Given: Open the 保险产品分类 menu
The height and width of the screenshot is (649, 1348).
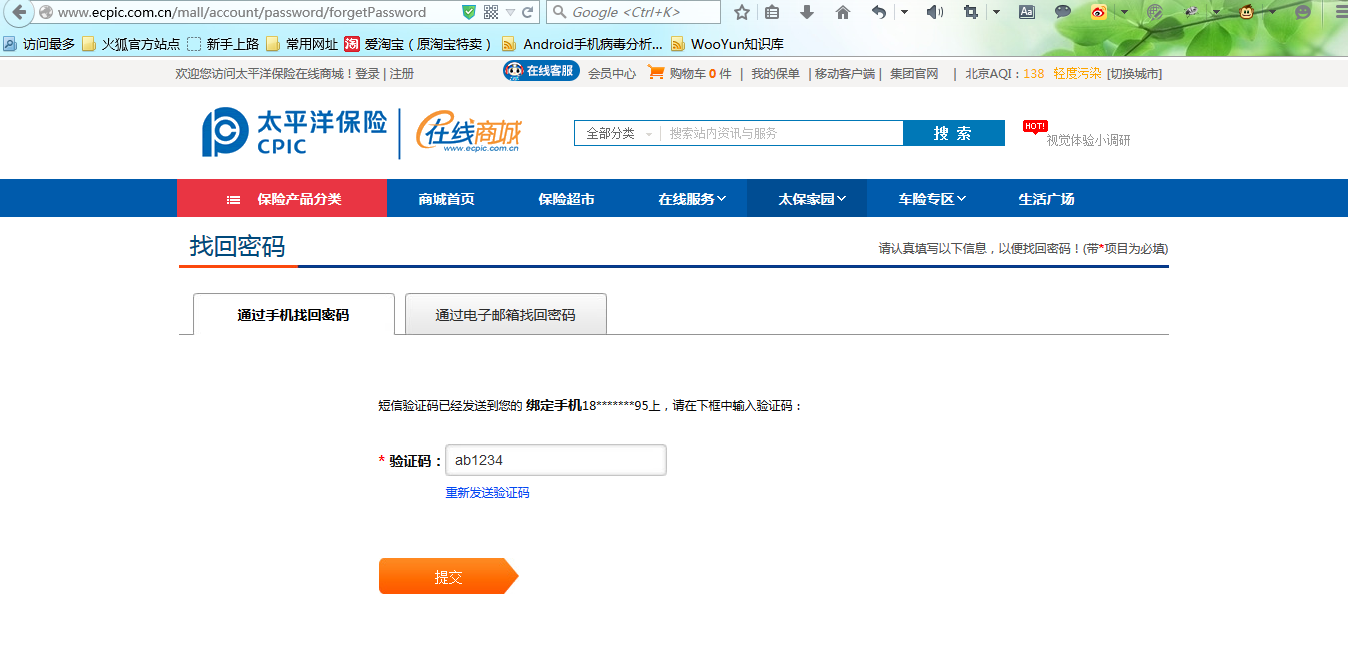Looking at the screenshot, I should tap(282, 199).
